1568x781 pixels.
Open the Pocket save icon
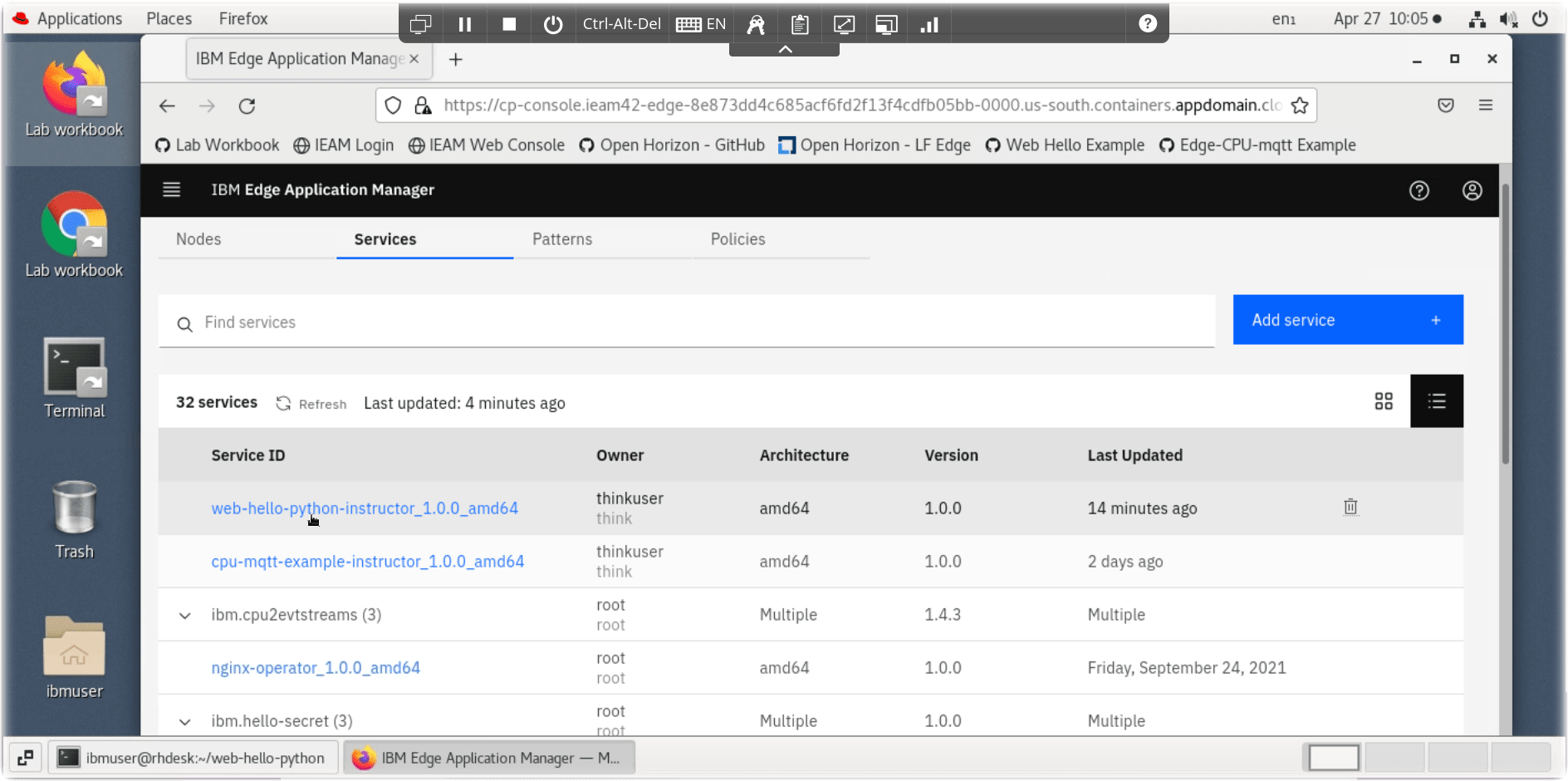(1446, 106)
